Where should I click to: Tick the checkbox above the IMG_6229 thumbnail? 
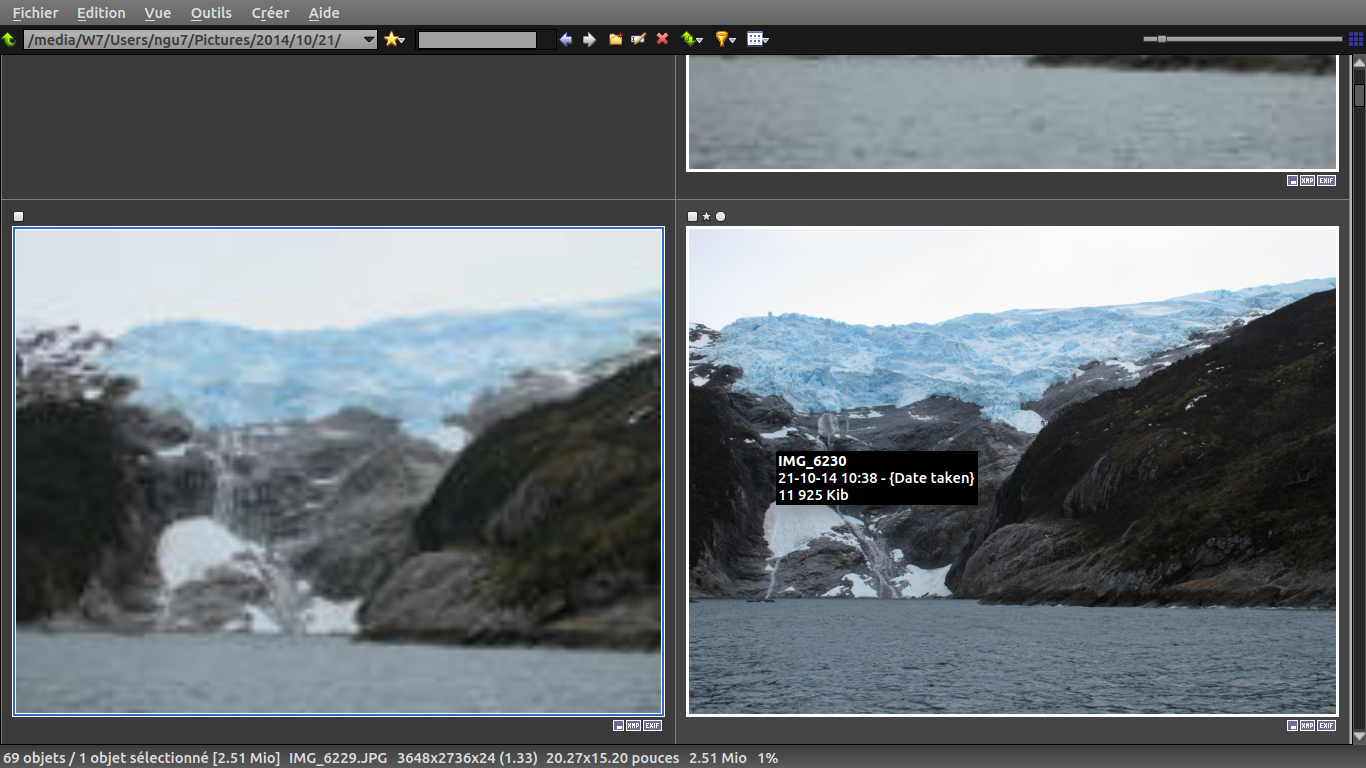19,216
